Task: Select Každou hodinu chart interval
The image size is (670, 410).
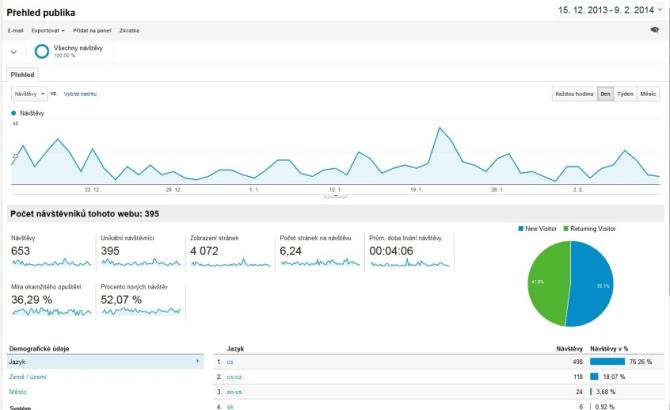Action: (574, 93)
